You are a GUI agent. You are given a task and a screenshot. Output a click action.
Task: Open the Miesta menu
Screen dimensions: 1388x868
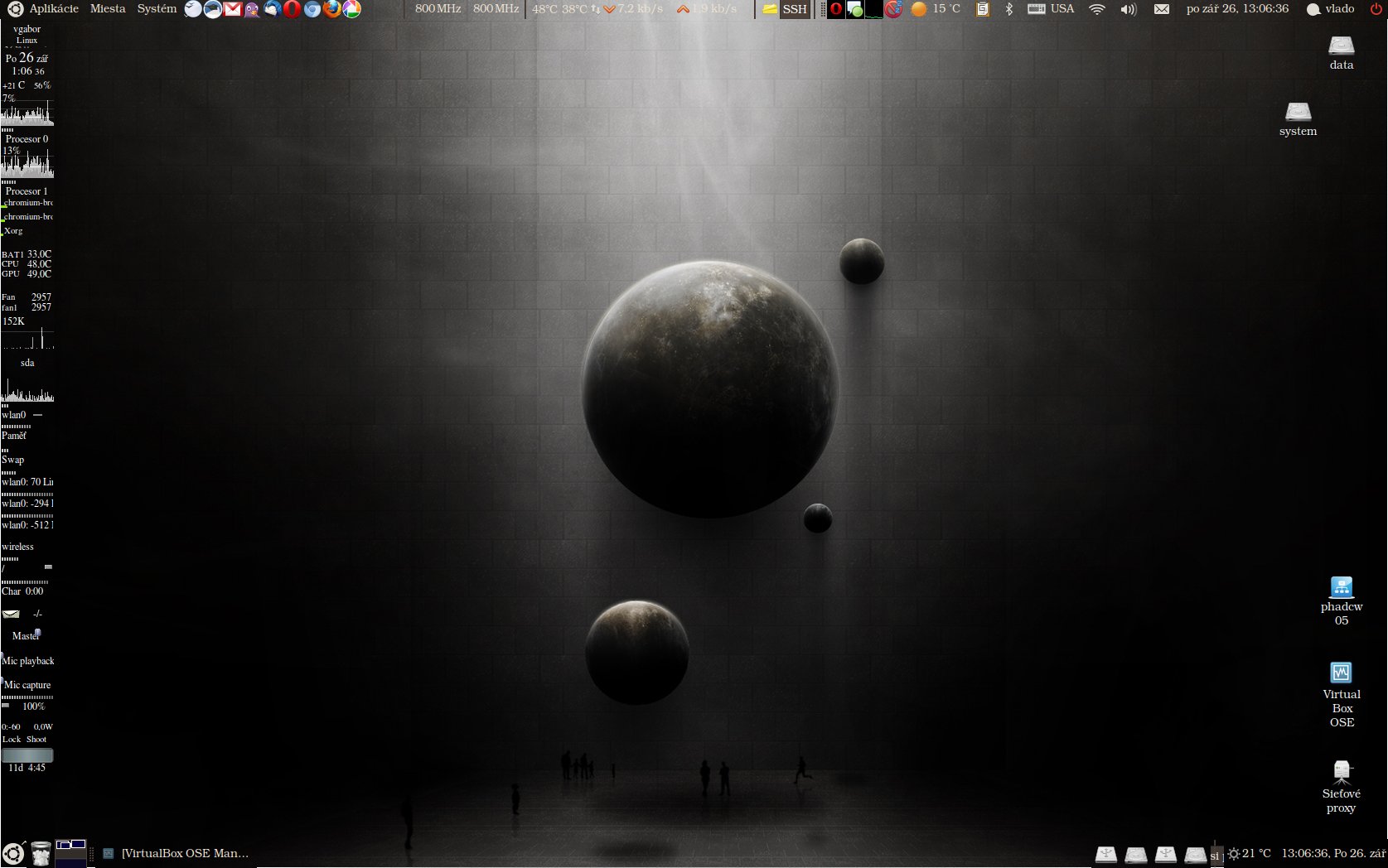pyautogui.click(x=108, y=9)
